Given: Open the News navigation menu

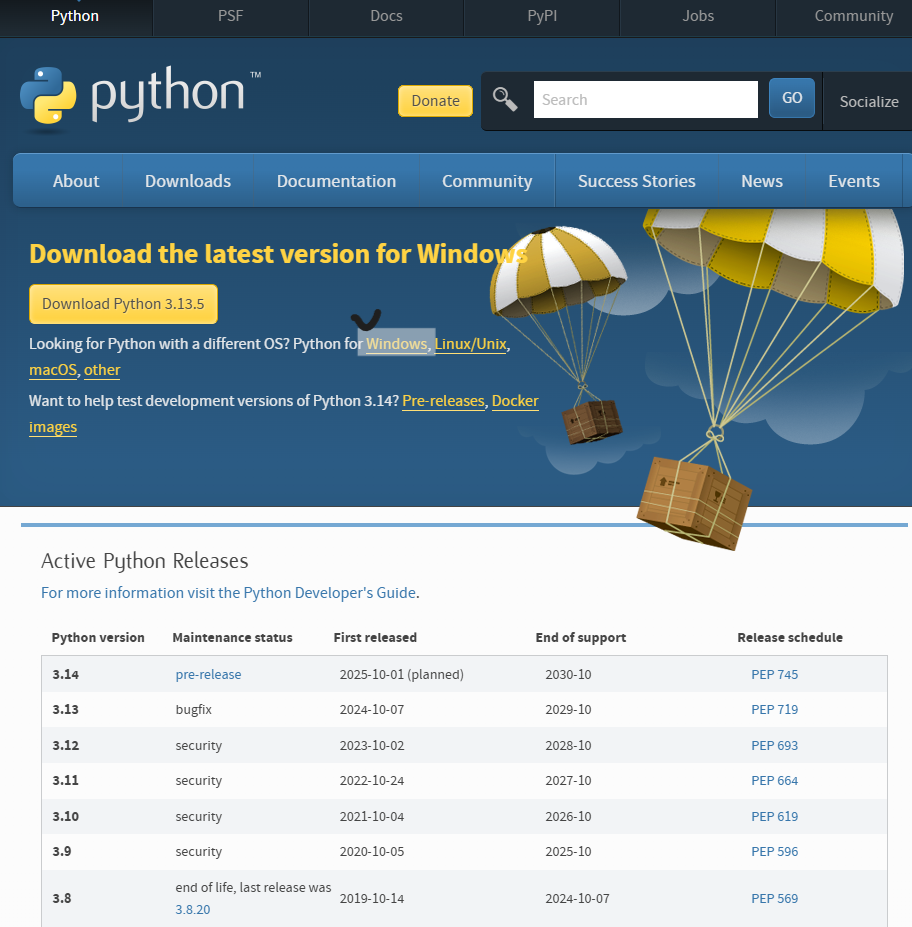Looking at the screenshot, I should (x=762, y=181).
